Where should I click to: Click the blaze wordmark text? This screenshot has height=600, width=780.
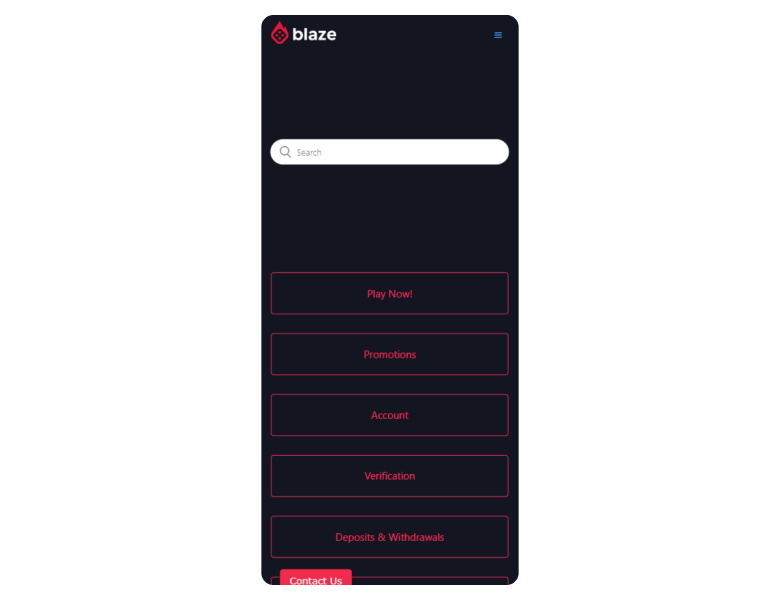point(314,34)
